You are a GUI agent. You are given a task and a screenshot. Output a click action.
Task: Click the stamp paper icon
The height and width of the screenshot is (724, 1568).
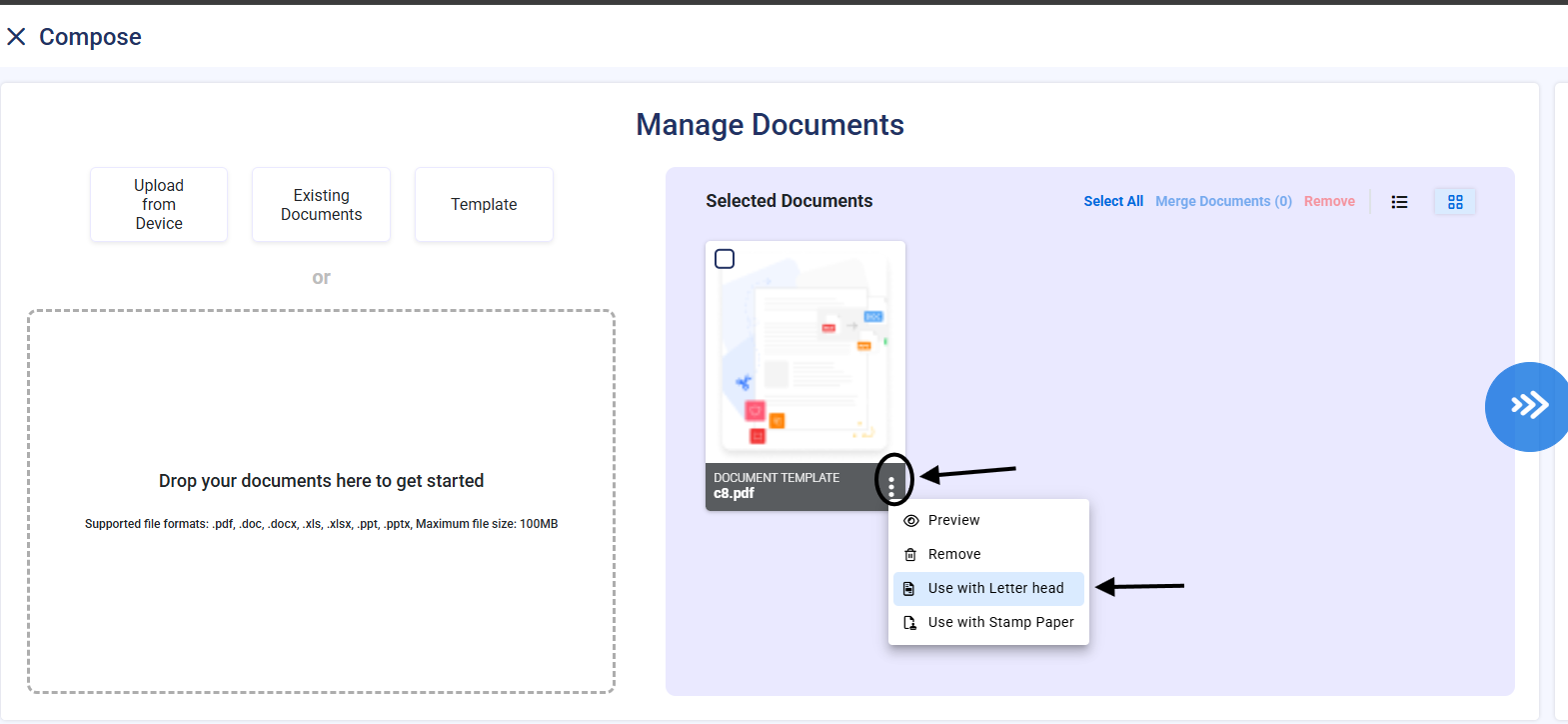910,623
